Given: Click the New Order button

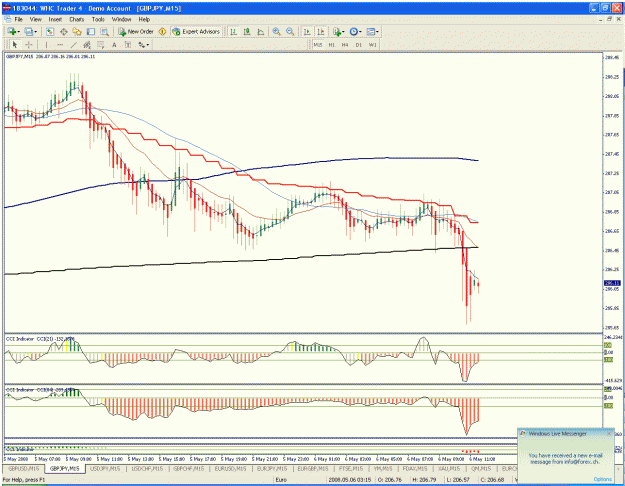Looking at the screenshot, I should pyautogui.click(x=136, y=31).
